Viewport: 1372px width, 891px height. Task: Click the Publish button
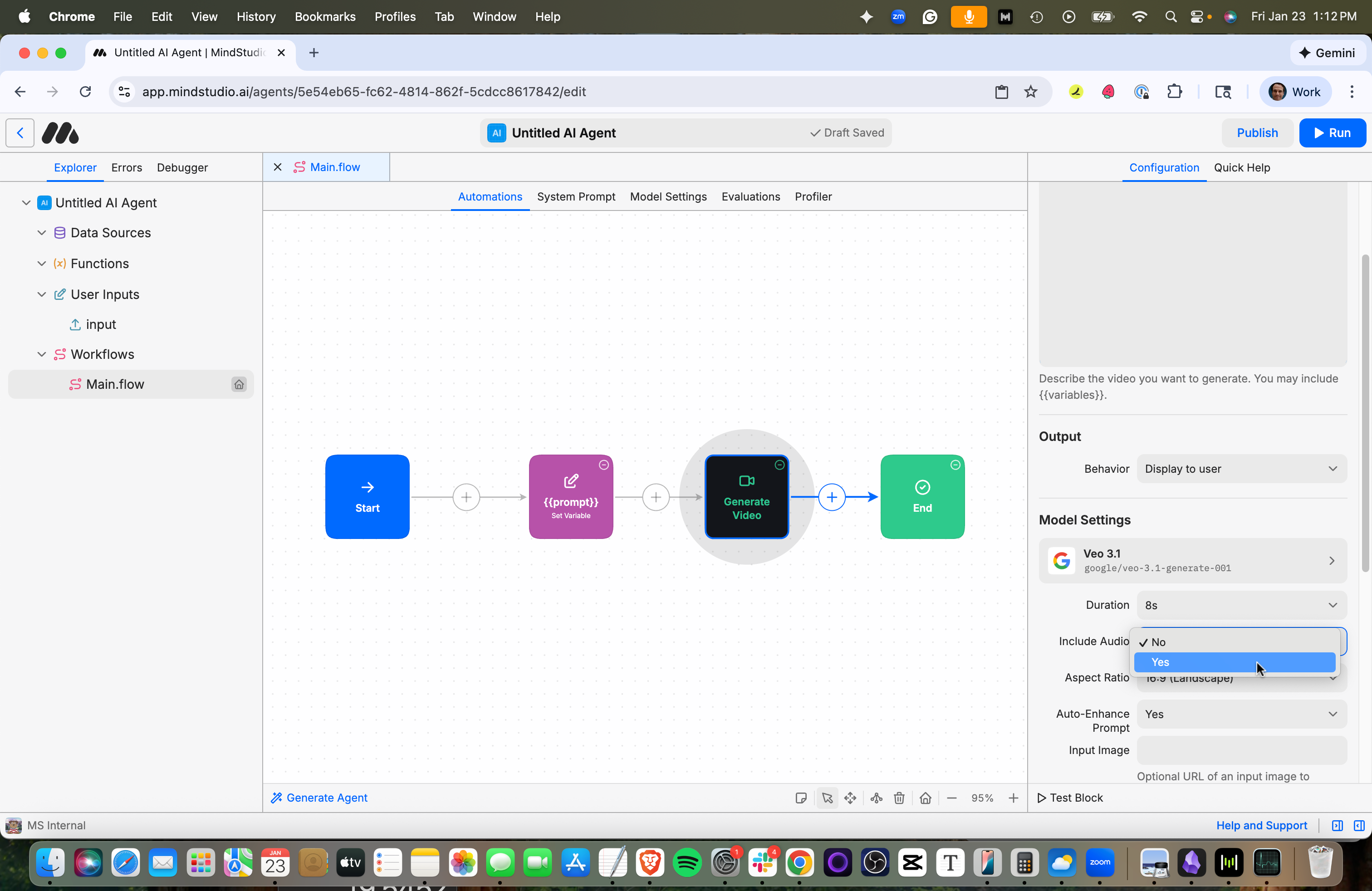tap(1257, 132)
